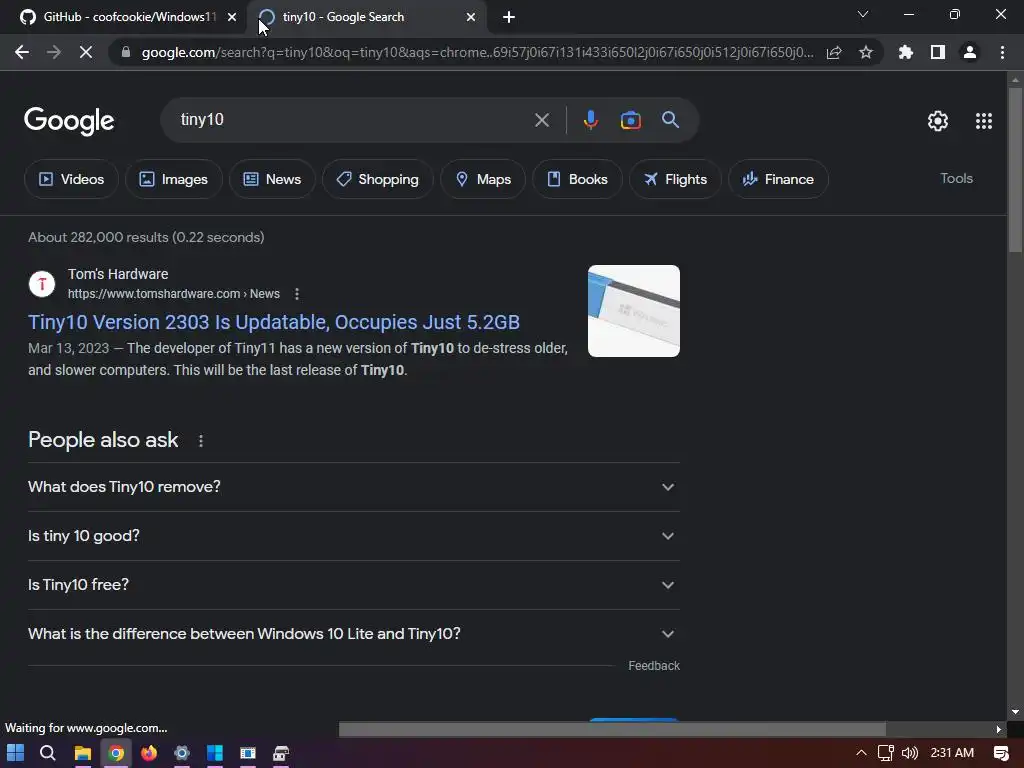Screen dimensions: 1024x768
Task: Open Windows taskbar search
Action: point(48,753)
